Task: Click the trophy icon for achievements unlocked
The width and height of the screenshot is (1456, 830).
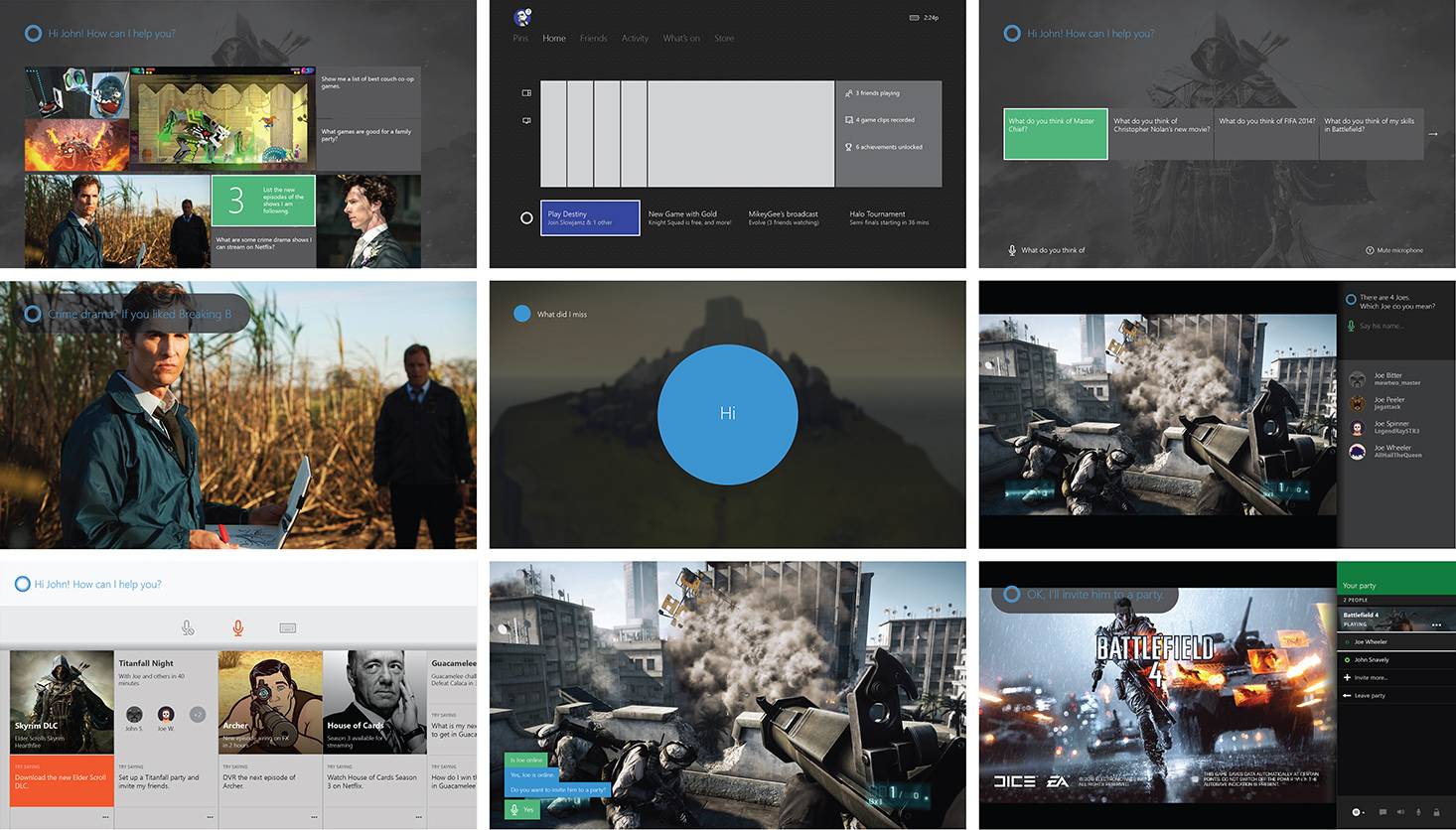Action: pyautogui.click(x=849, y=147)
